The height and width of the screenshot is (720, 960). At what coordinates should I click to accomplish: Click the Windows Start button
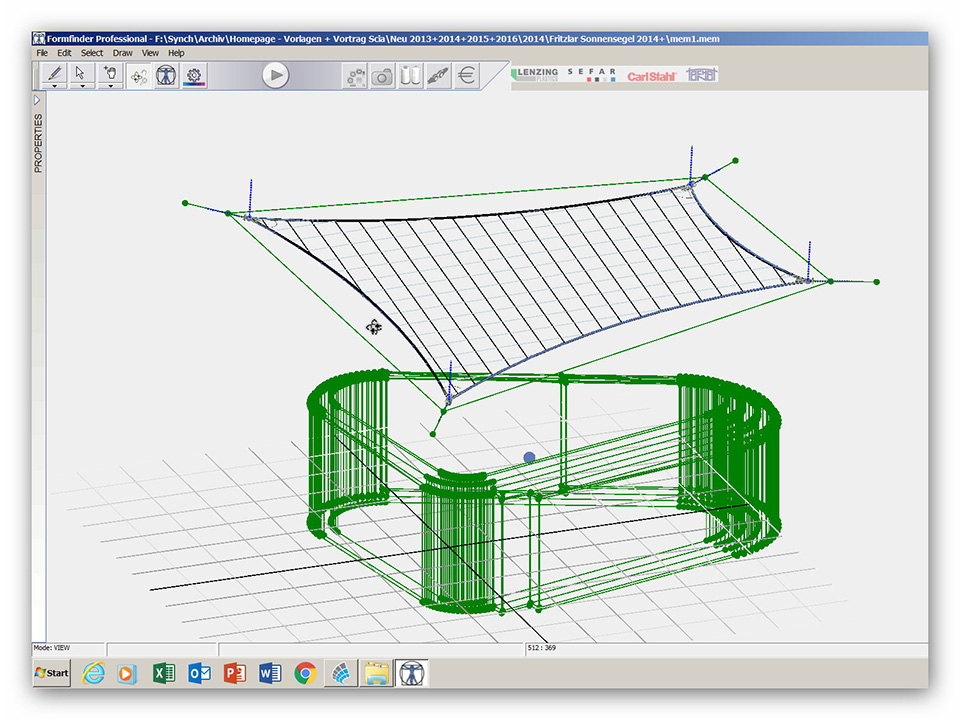coord(52,673)
